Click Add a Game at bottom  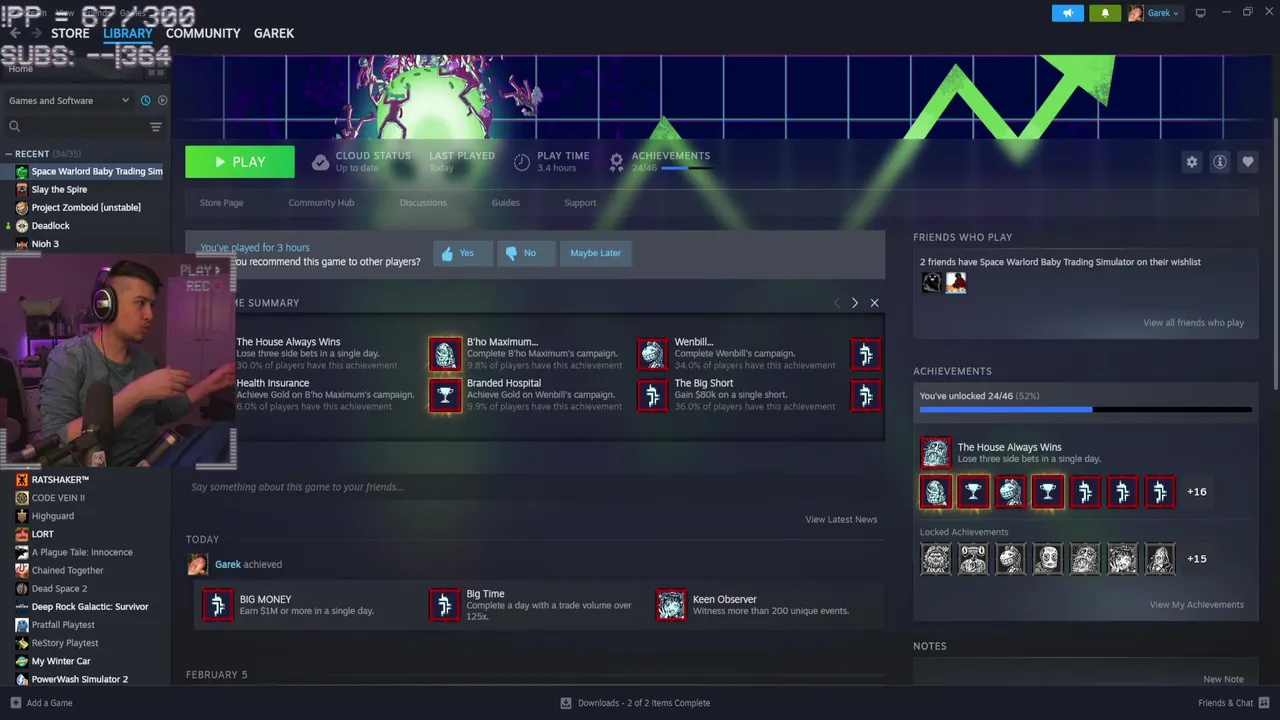(x=41, y=703)
